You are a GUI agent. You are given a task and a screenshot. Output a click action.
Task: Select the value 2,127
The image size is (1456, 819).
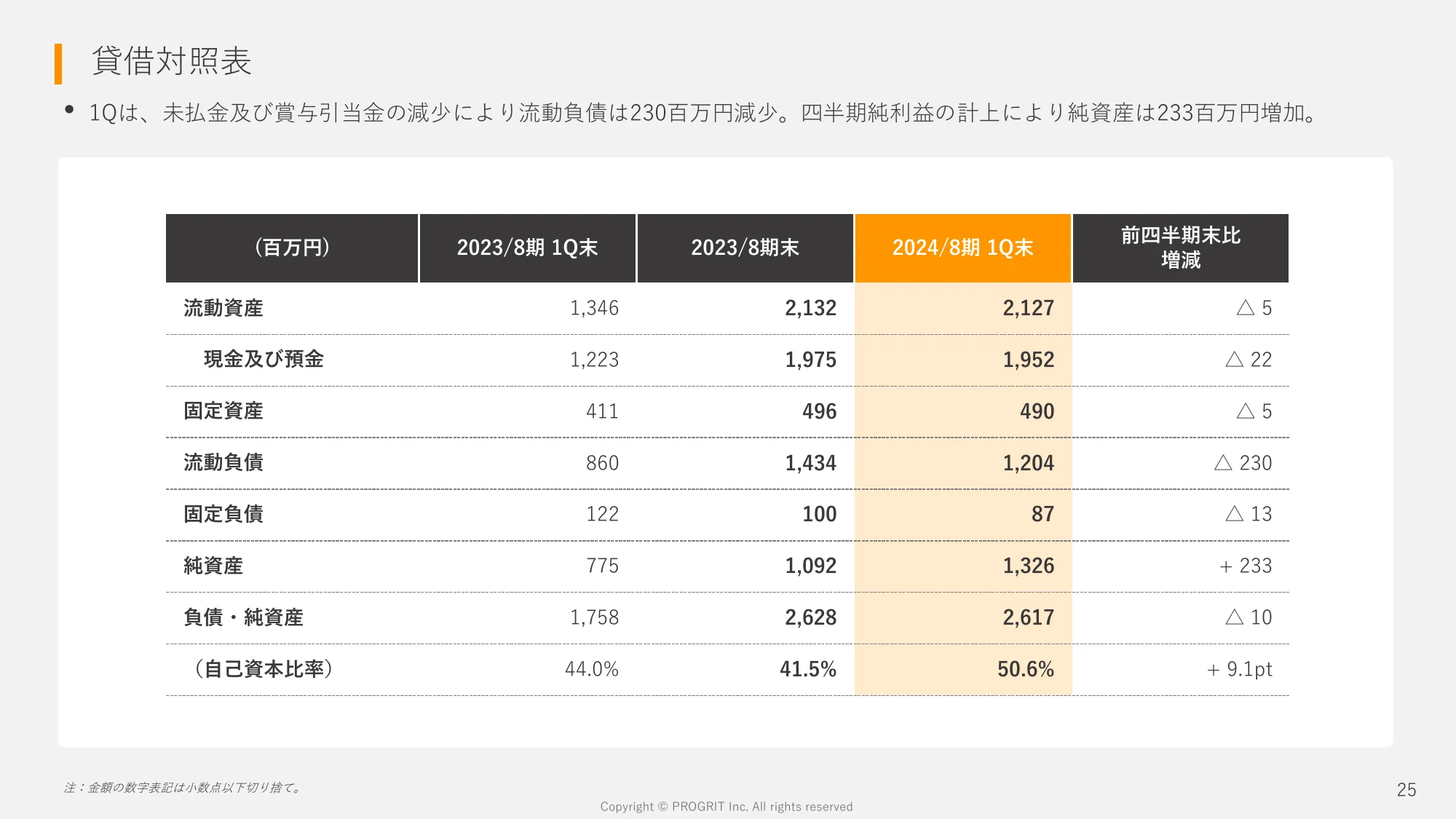click(x=1028, y=308)
